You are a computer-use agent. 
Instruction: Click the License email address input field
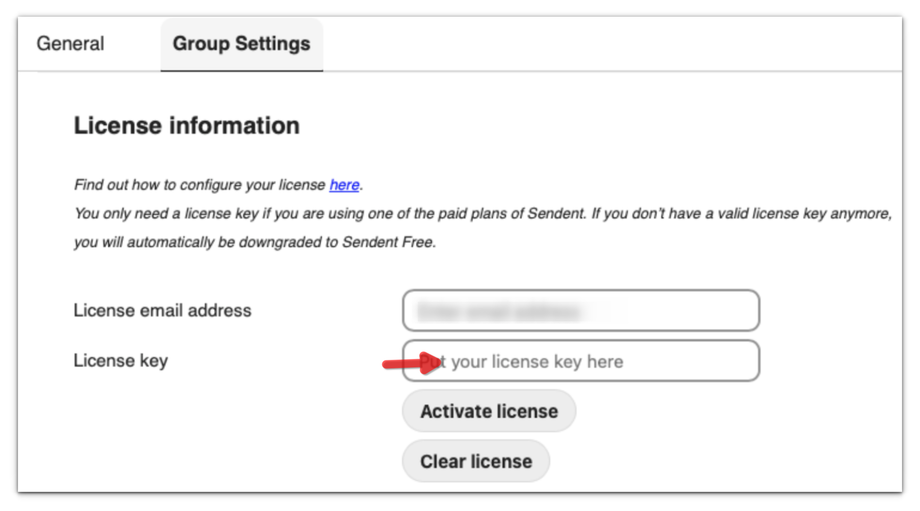(x=580, y=310)
